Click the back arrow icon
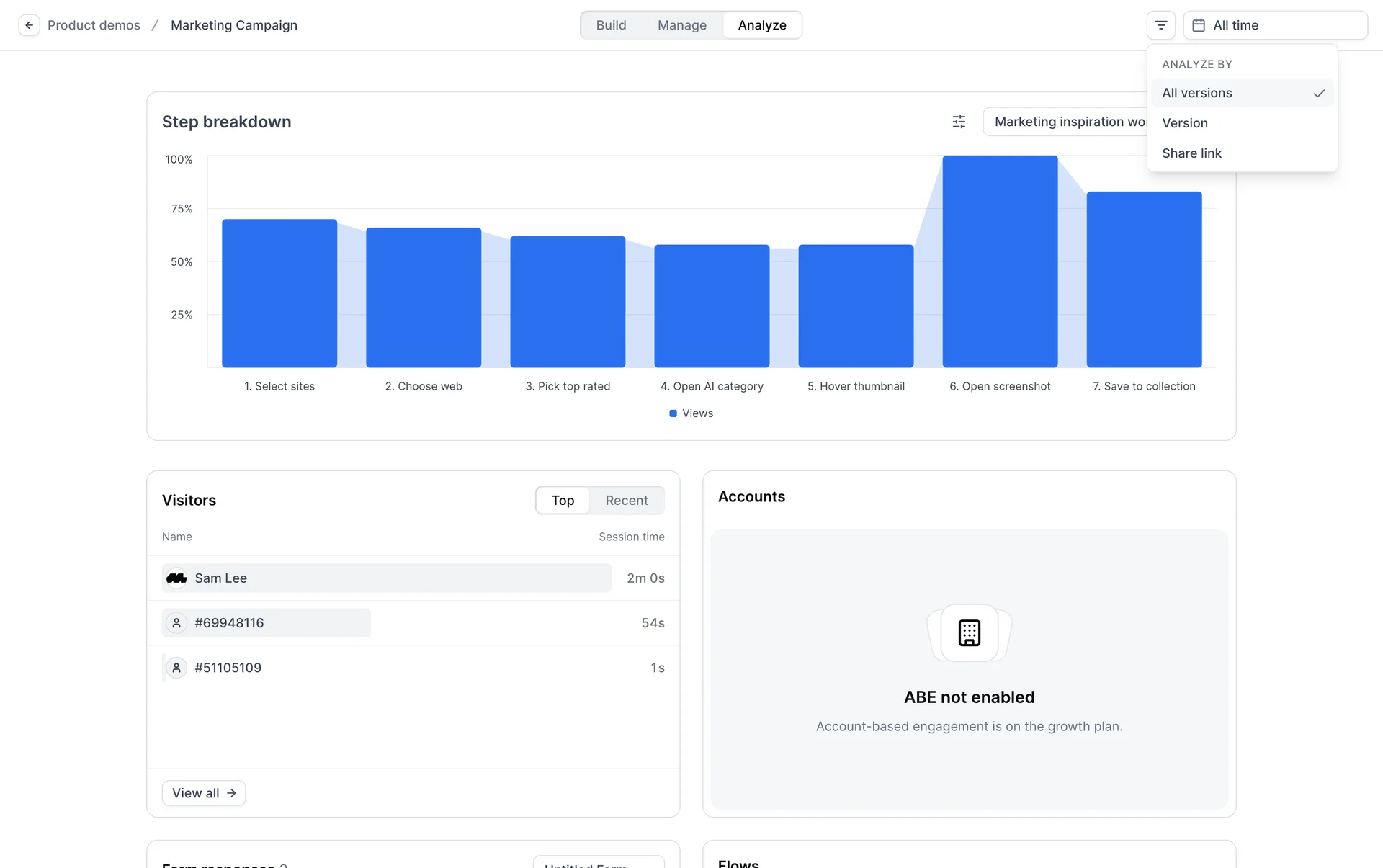 (29, 25)
